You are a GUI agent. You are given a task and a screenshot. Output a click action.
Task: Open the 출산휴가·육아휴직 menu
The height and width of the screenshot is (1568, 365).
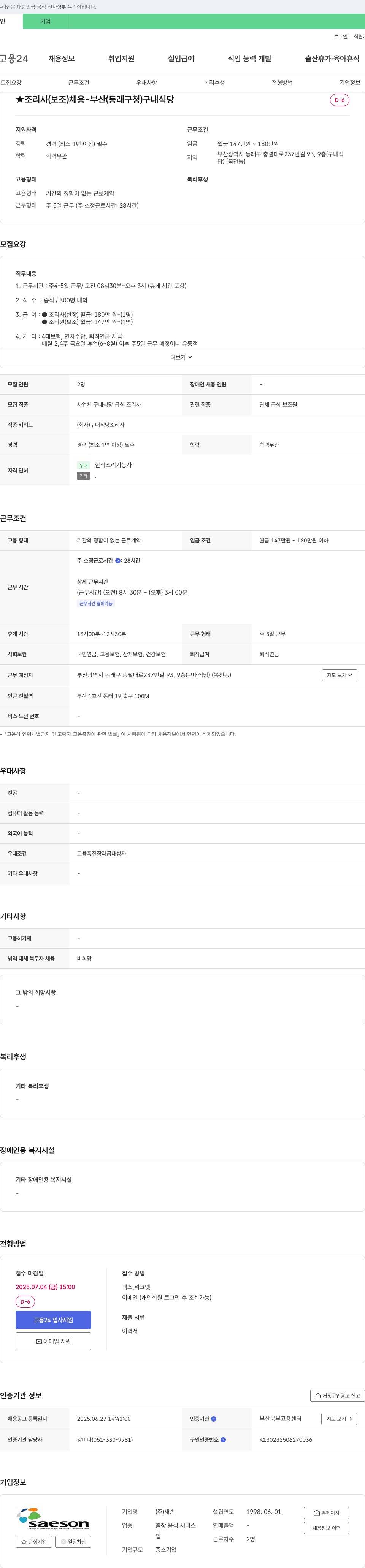(x=332, y=59)
